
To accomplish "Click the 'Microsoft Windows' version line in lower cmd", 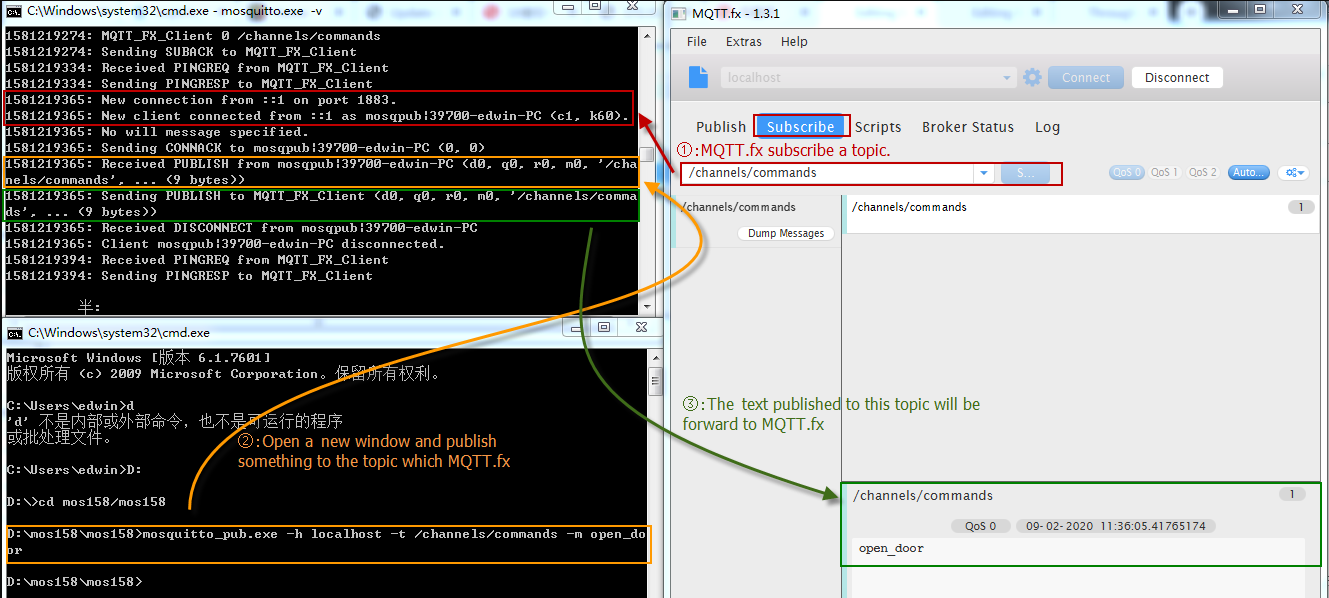I will tap(138, 358).
